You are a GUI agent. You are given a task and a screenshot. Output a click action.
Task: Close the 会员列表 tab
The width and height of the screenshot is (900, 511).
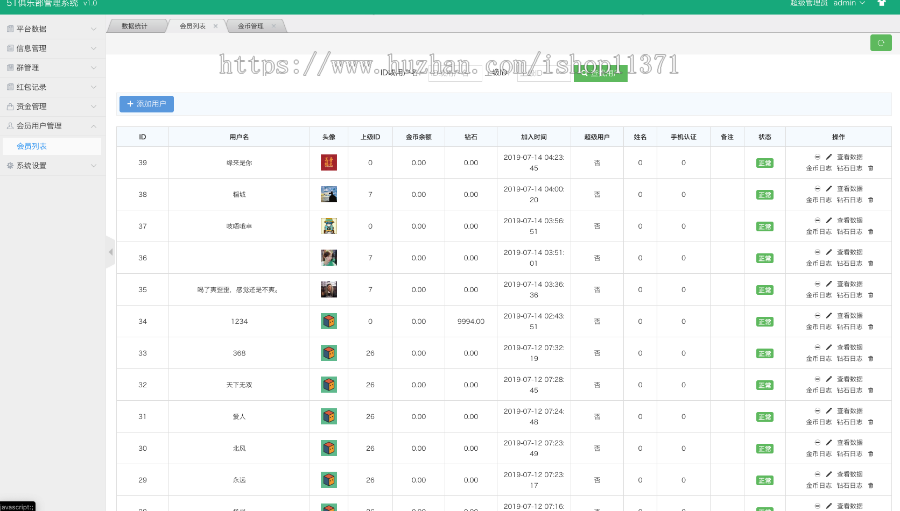[x=215, y=26]
